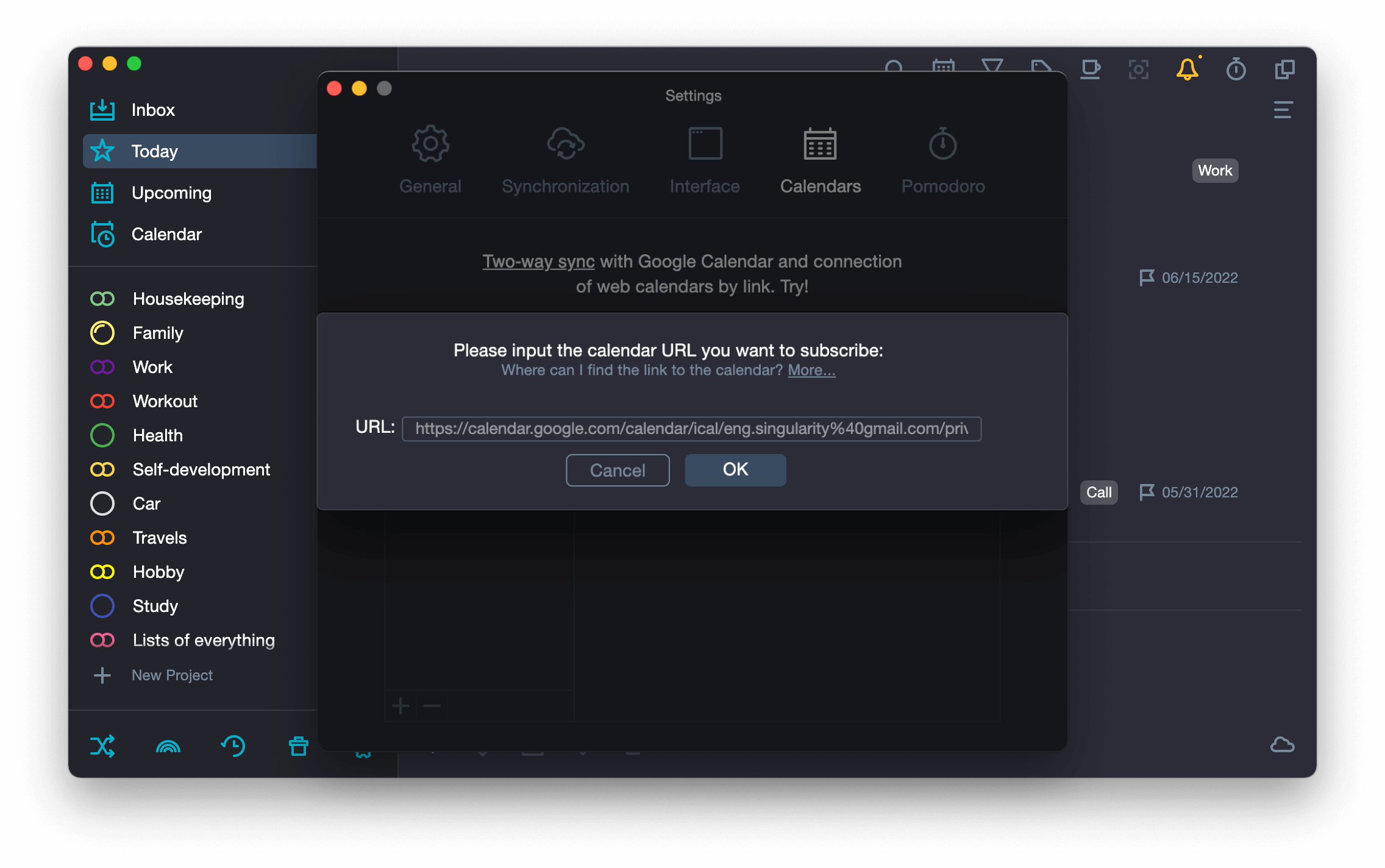Open the notifications bell icon
Image resolution: width=1385 pixels, height=868 pixels.
coord(1187,69)
